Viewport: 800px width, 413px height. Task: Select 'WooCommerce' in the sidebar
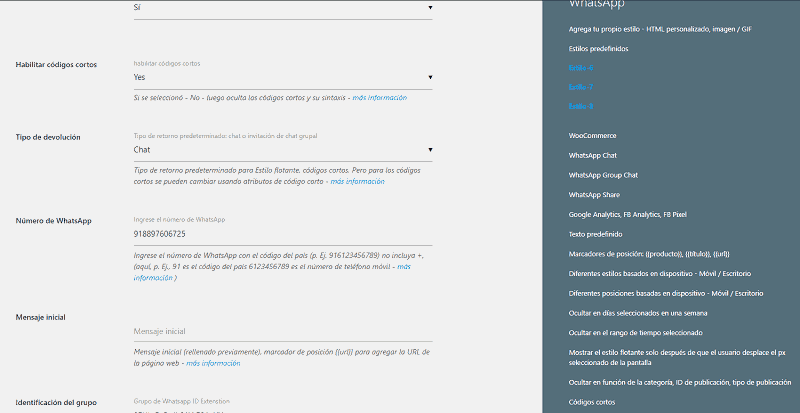tap(592, 136)
